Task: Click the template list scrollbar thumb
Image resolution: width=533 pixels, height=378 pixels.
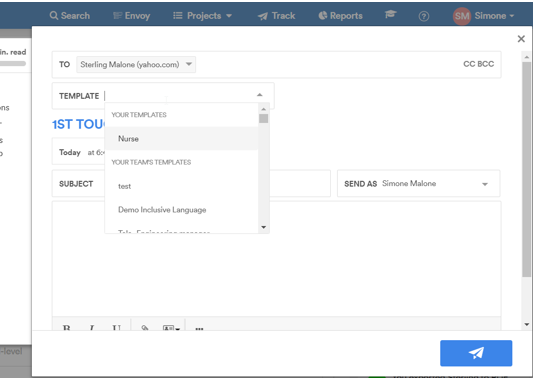Action: pos(263,119)
